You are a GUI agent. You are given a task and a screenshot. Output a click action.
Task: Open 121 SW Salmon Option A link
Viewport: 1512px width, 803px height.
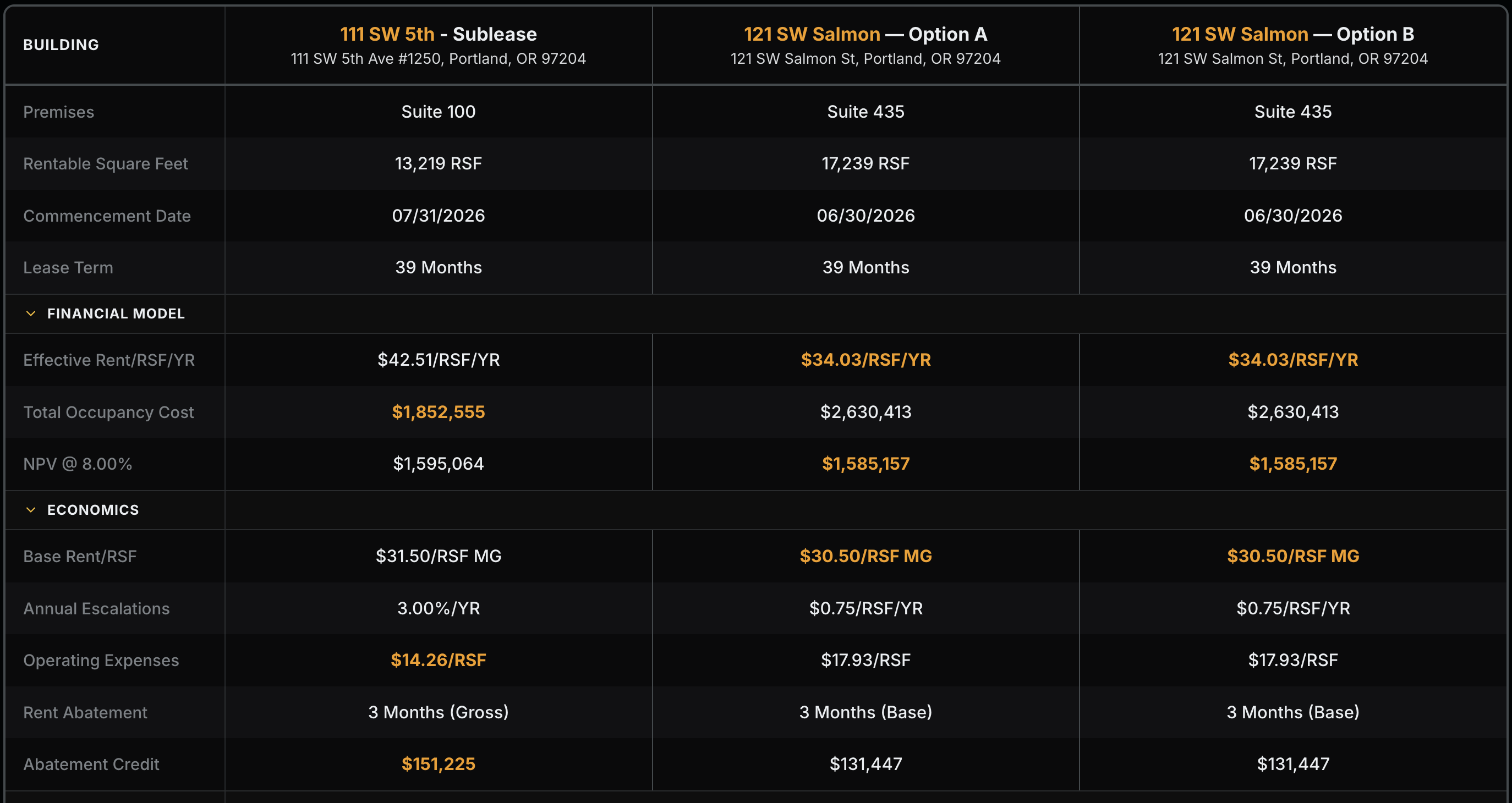tap(812, 34)
